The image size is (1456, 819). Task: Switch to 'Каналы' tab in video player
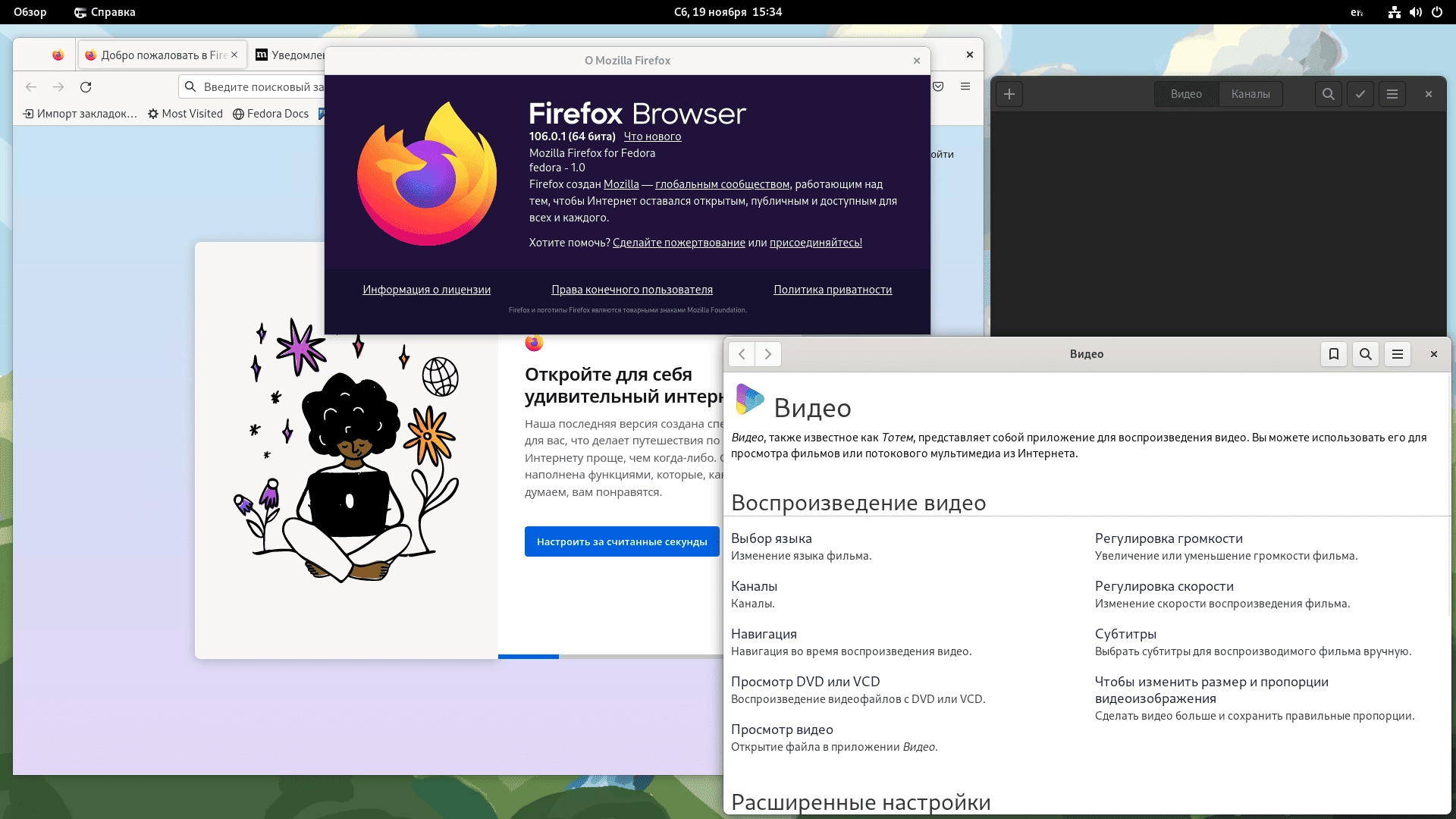pyautogui.click(x=1250, y=94)
